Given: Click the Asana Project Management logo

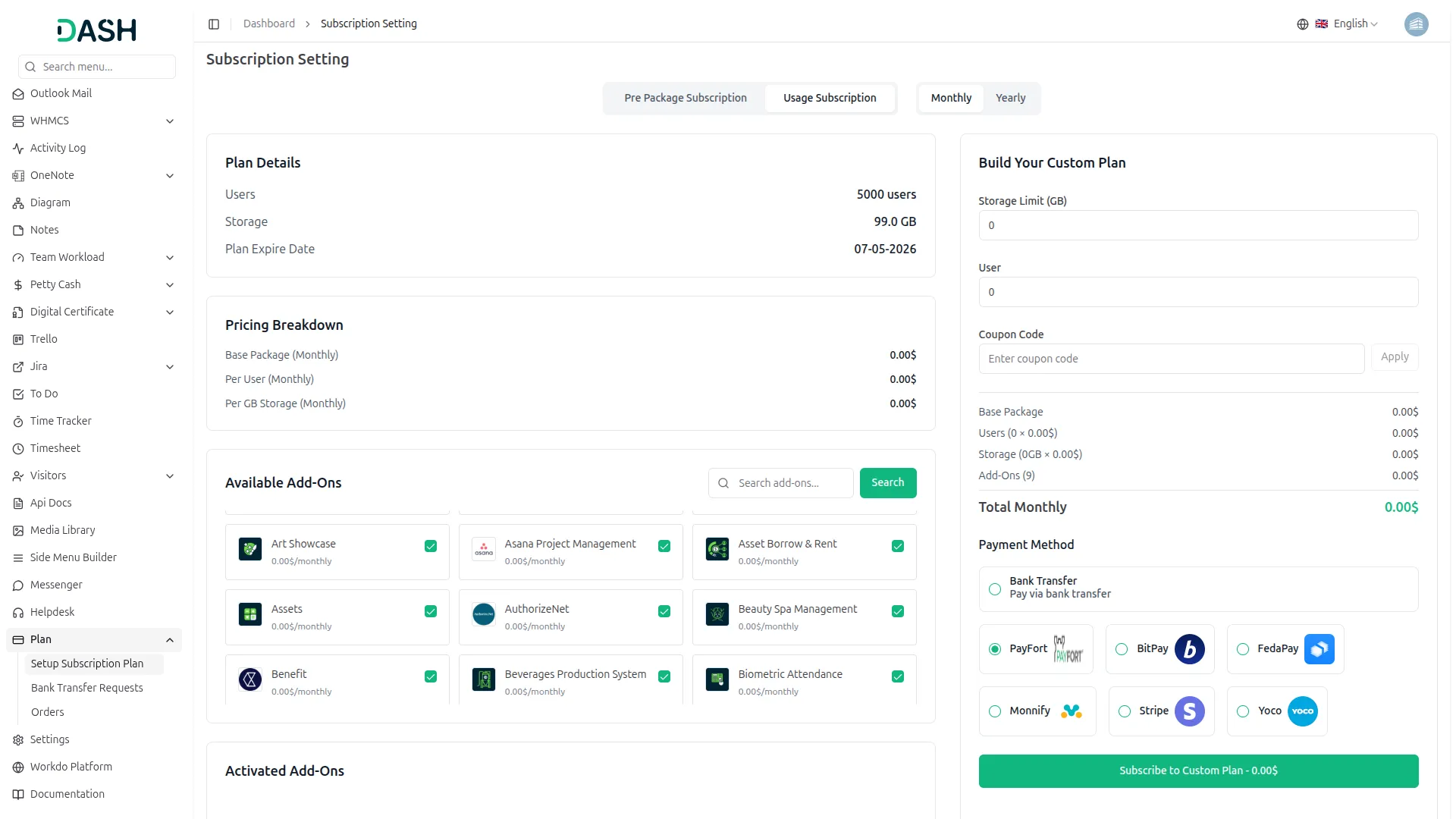Looking at the screenshot, I should click(x=484, y=549).
